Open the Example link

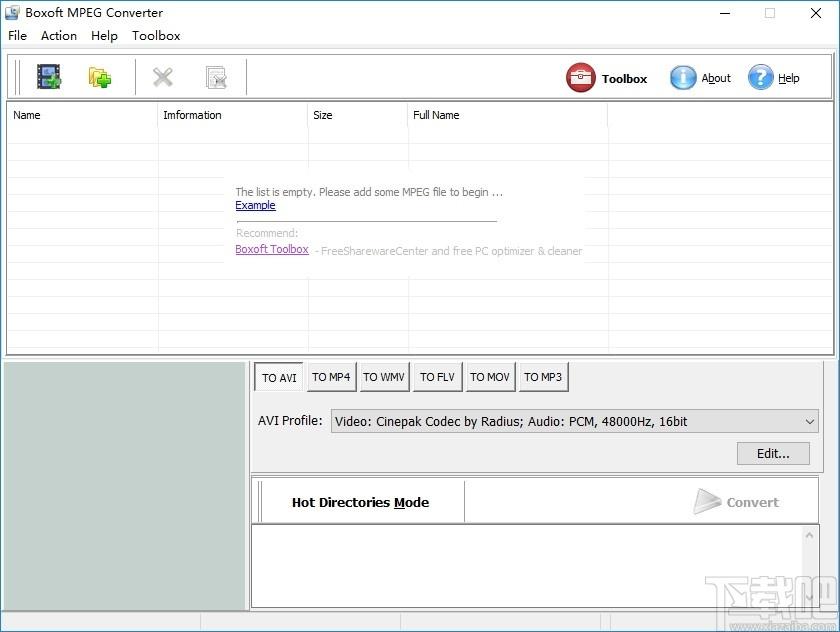click(x=256, y=205)
